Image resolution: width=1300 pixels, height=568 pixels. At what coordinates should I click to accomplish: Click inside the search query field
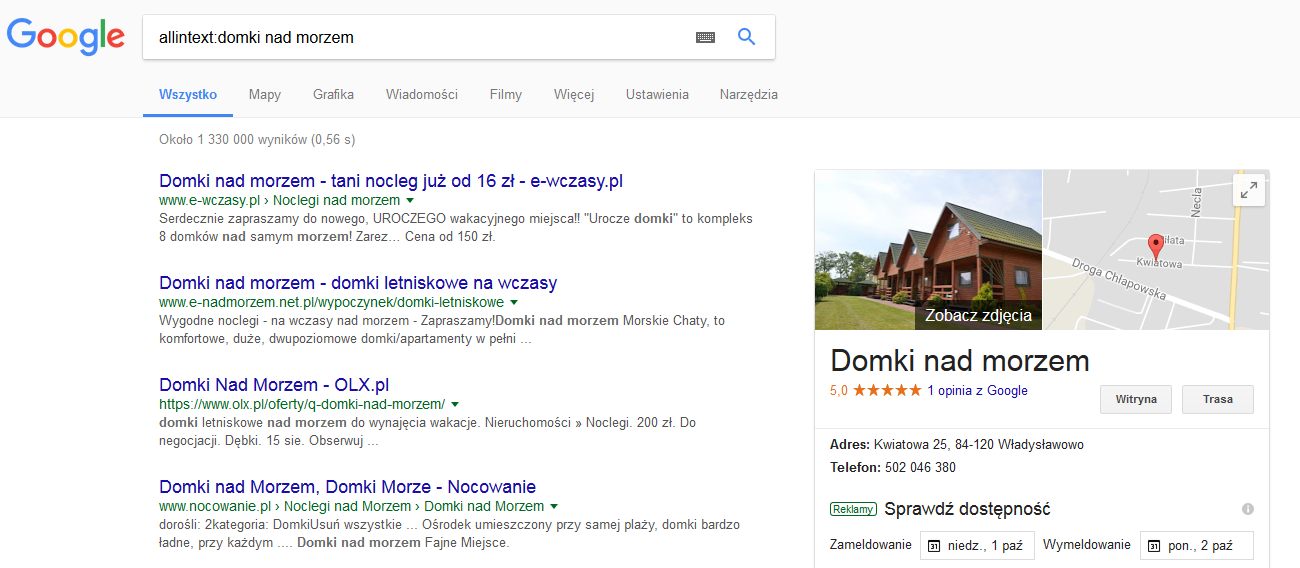coord(420,37)
